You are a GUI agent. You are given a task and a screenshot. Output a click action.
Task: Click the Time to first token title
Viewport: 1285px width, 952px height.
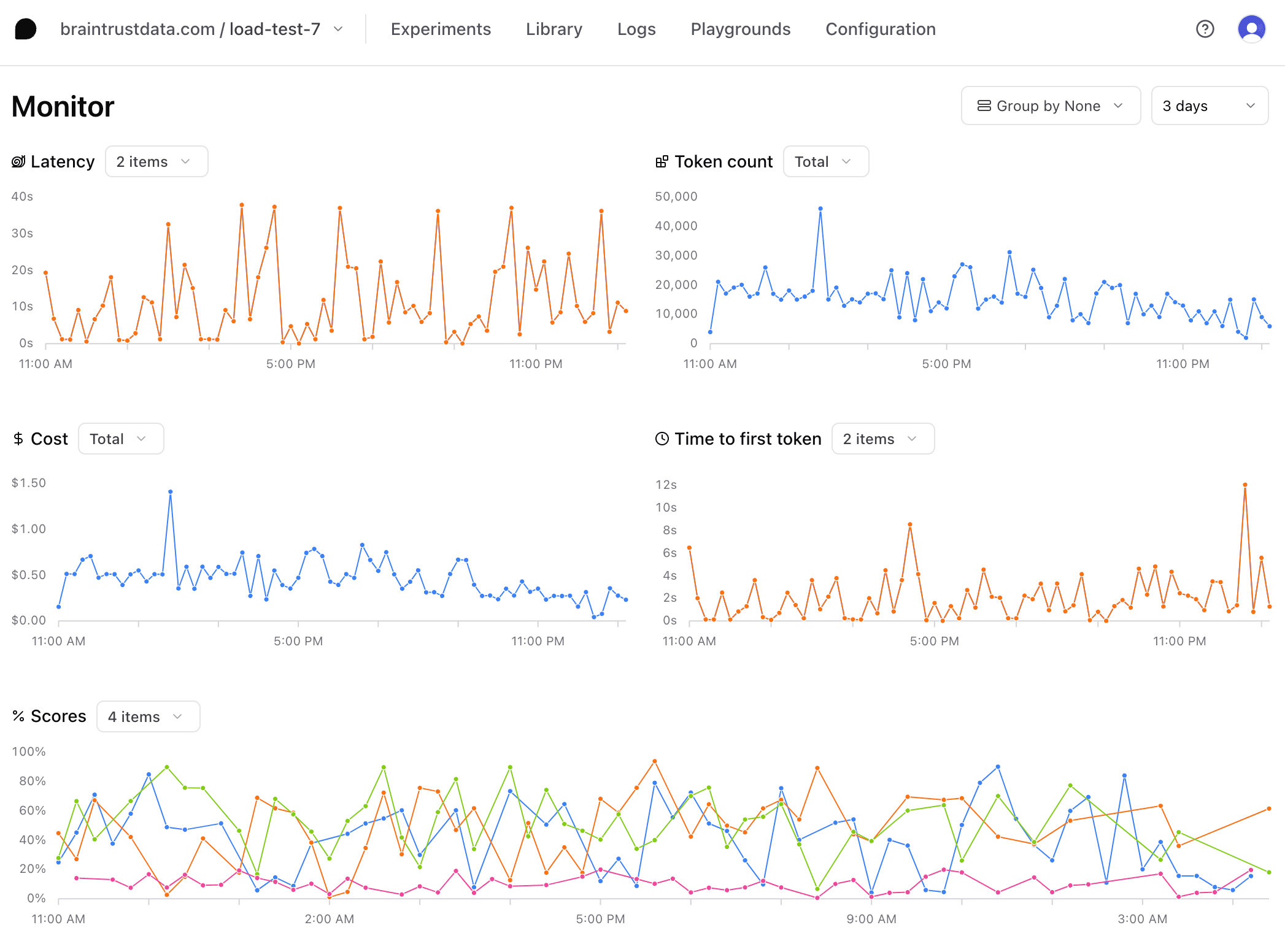[748, 439]
